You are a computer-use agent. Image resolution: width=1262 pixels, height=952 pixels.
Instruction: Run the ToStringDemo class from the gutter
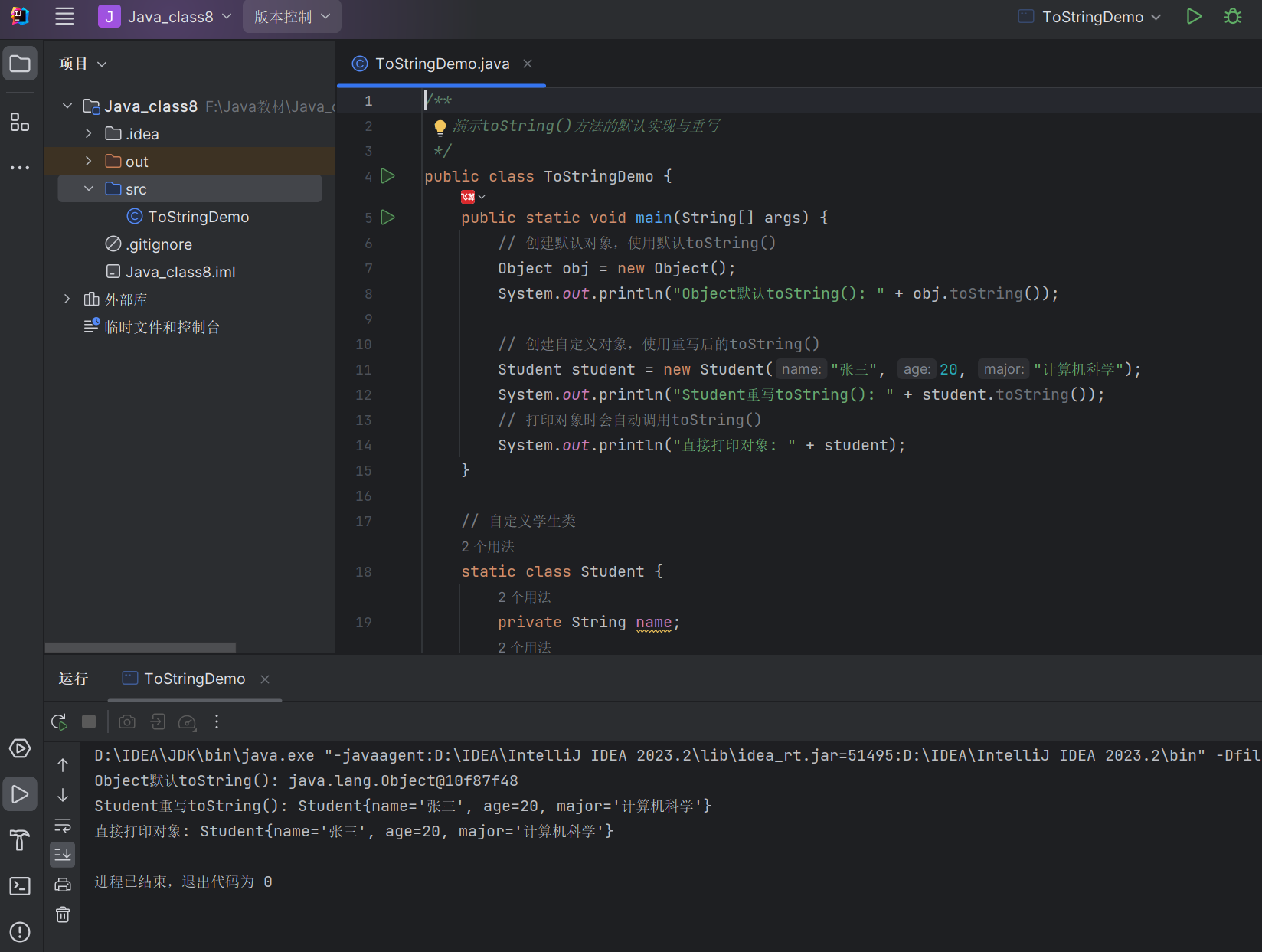click(388, 176)
